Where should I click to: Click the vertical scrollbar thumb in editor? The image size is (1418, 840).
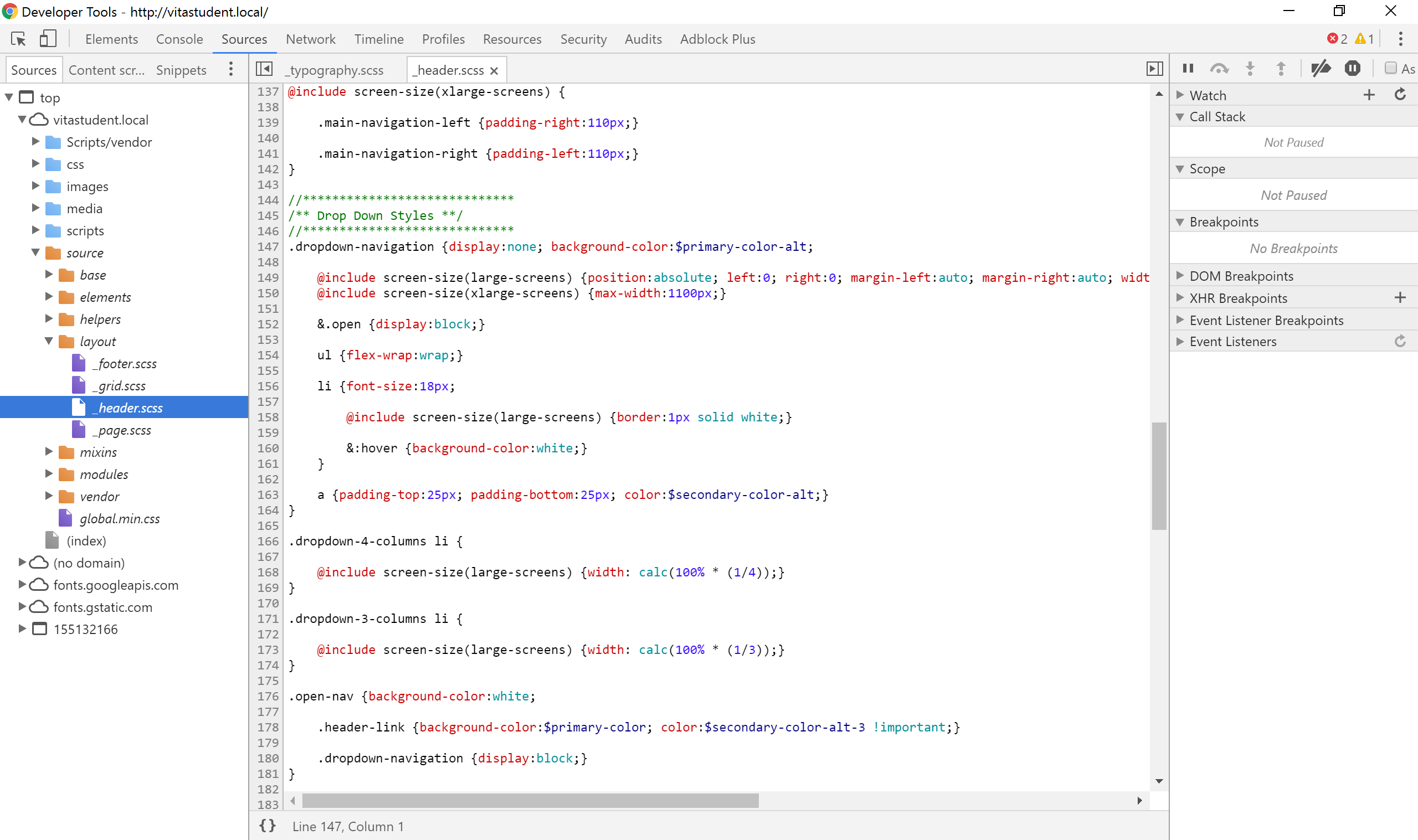coord(1159,476)
